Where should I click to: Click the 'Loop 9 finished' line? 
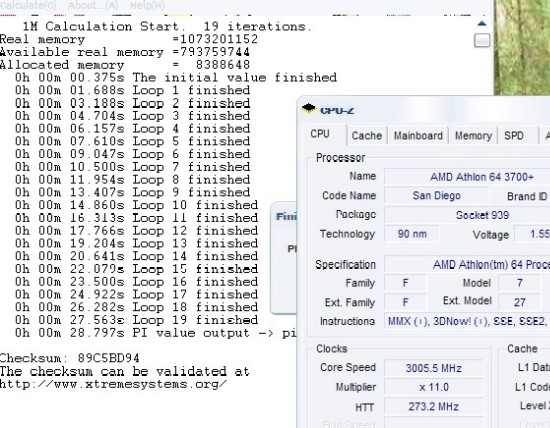click(133, 192)
